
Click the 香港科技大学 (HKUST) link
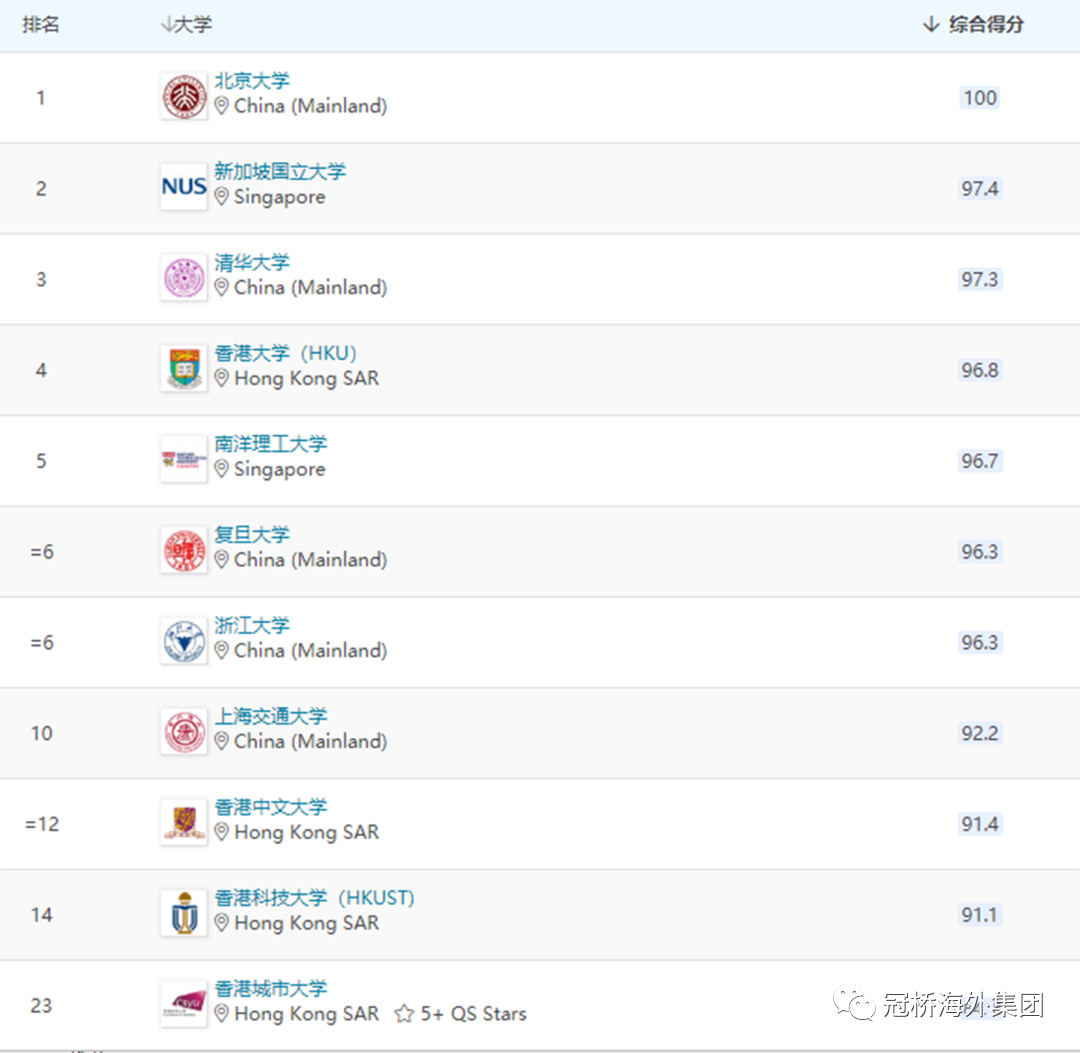(x=314, y=898)
